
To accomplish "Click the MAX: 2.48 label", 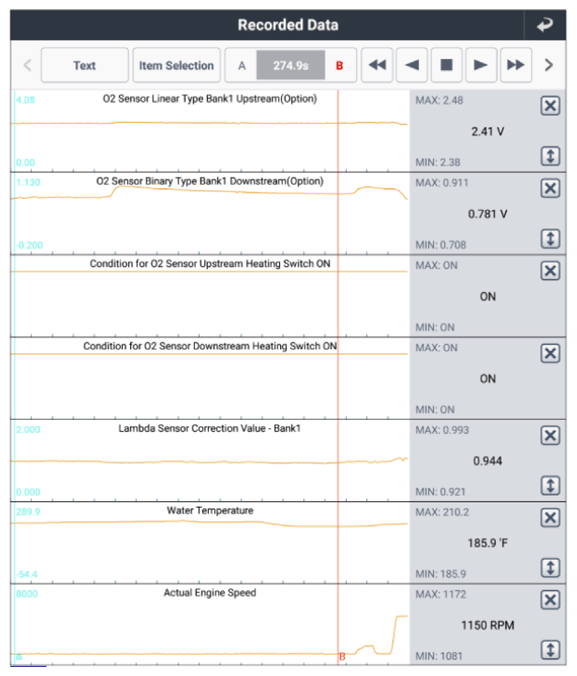I will pos(439,100).
